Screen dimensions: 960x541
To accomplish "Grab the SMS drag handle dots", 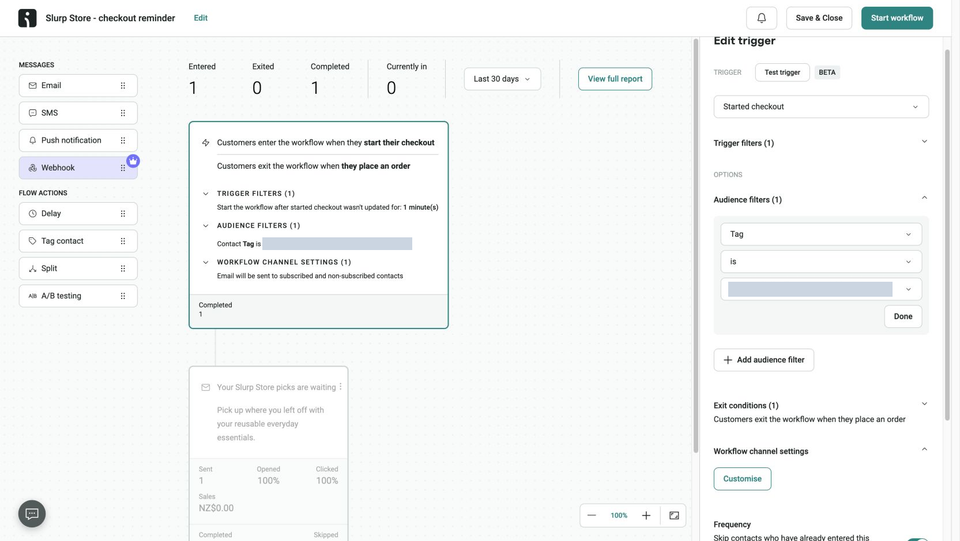I will (122, 113).
